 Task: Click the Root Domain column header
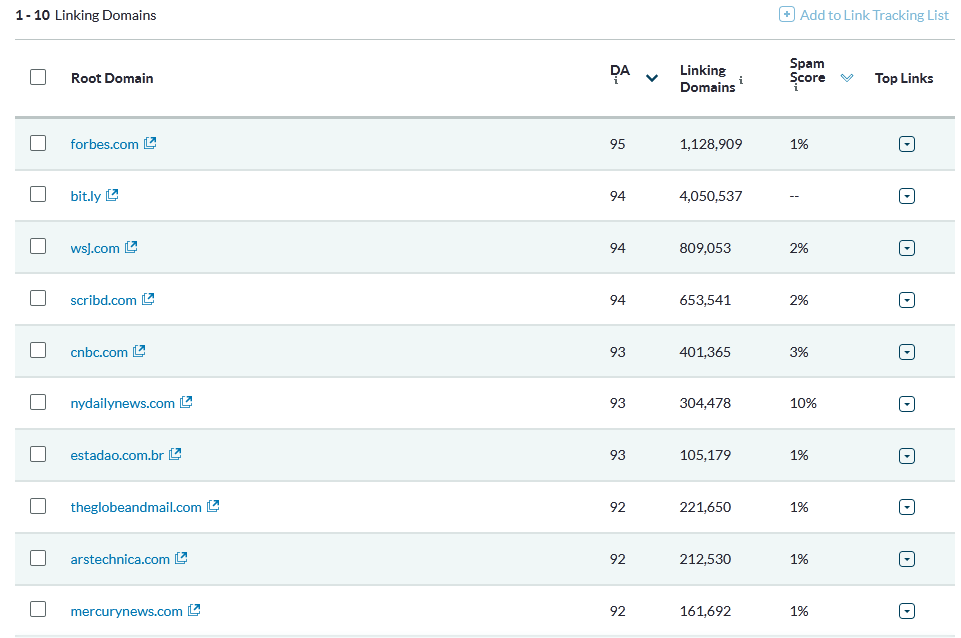pyautogui.click(x=112, y=78)
